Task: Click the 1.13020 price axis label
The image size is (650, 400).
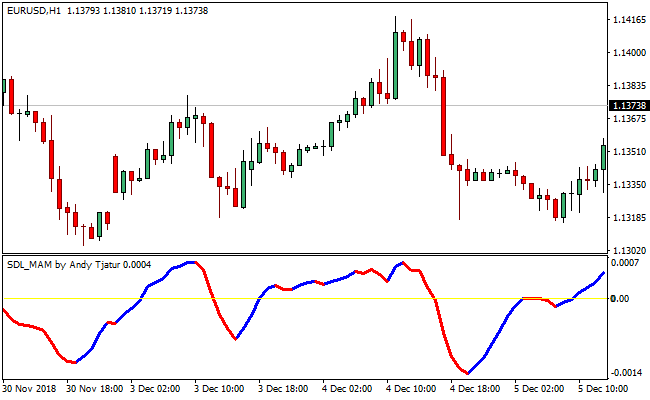Action: pyautogui.click(x=629, y=250)
